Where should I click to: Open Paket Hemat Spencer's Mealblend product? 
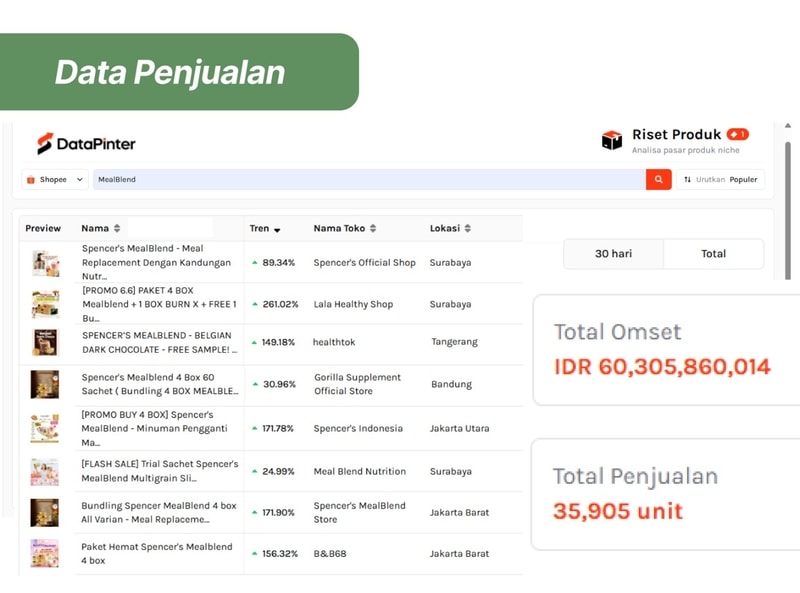tap(157, 553)
